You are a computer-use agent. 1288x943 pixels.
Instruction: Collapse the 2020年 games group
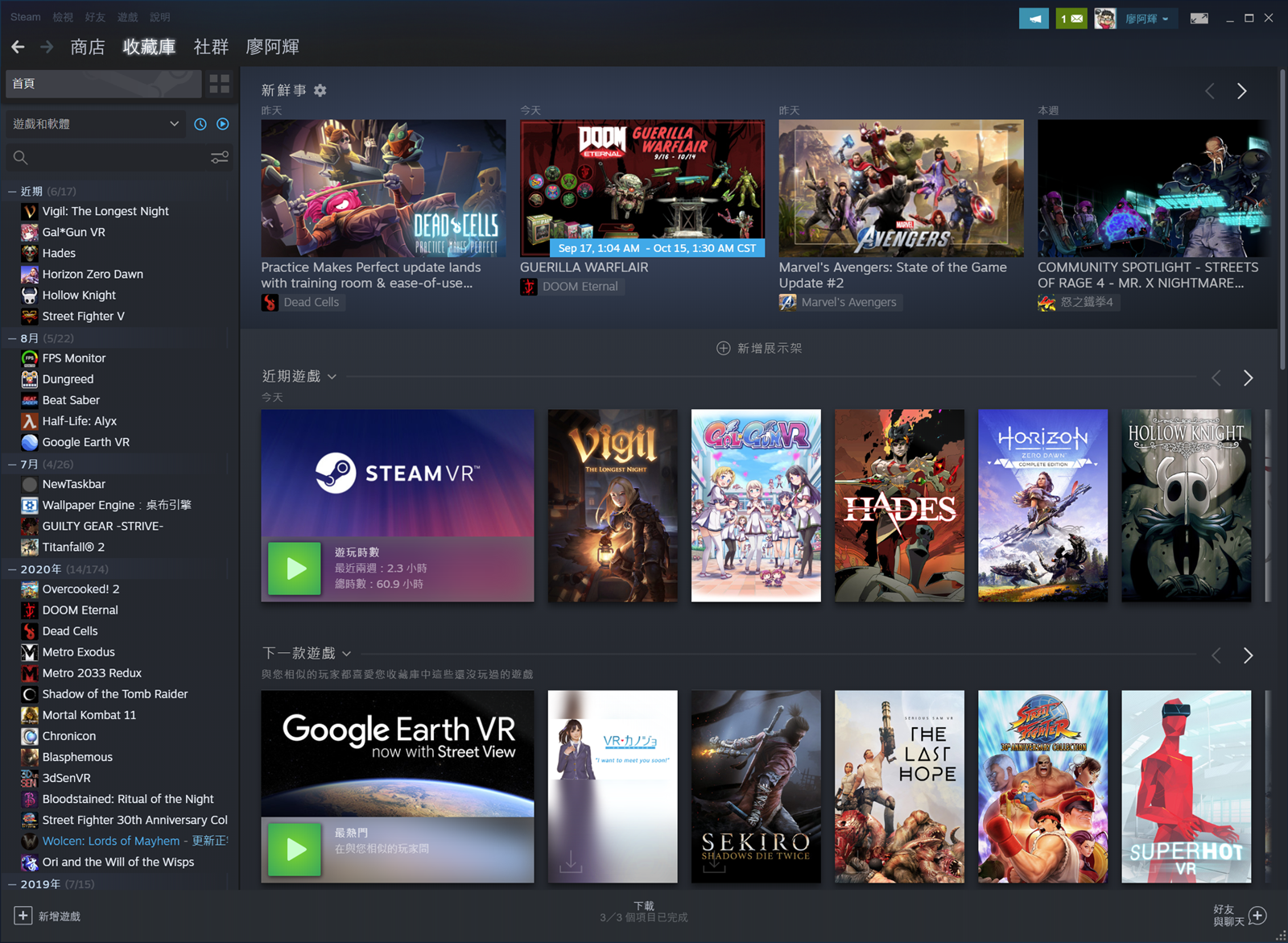(12, 569)
